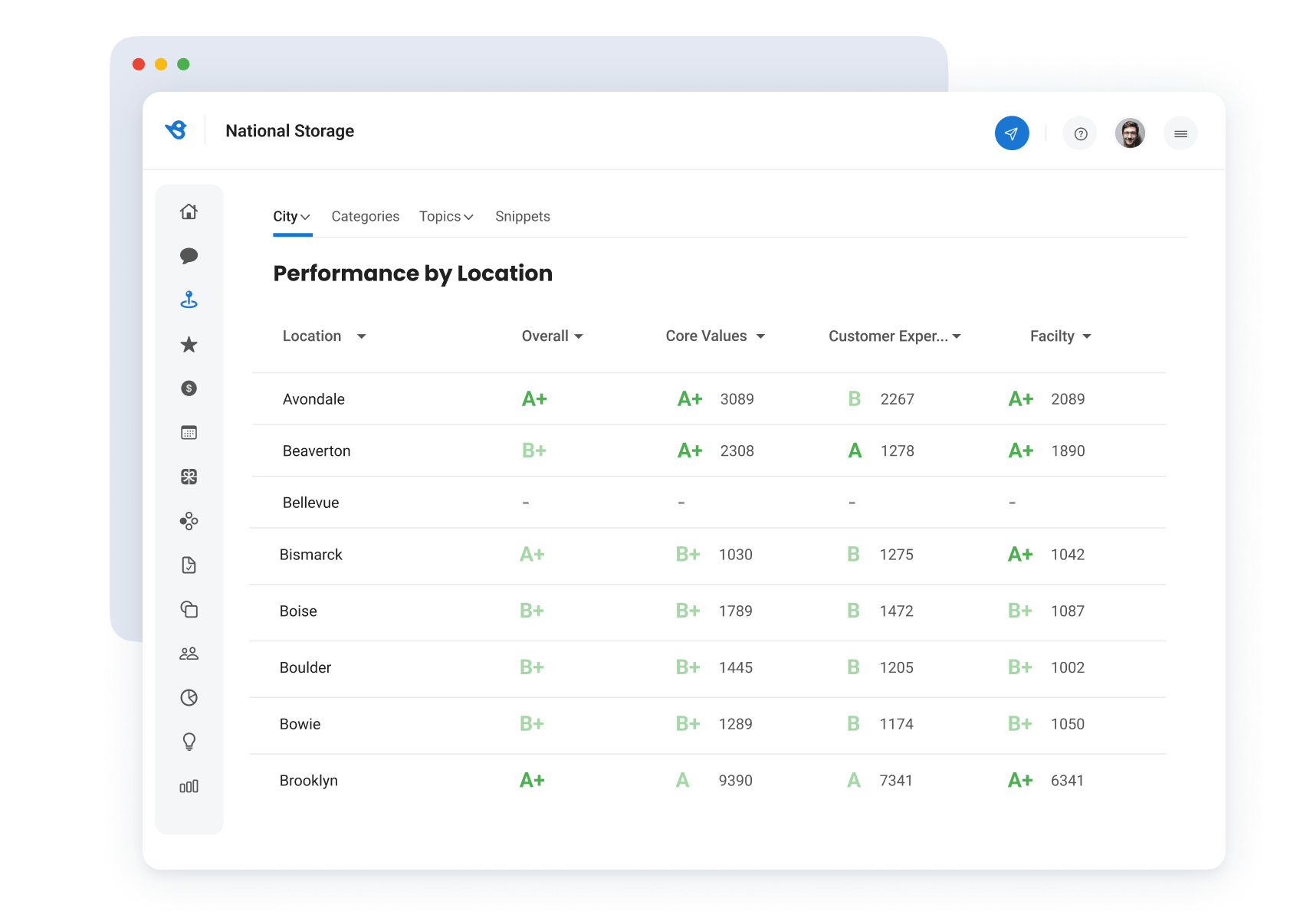Select the Avondale location row

coord(709,399)
